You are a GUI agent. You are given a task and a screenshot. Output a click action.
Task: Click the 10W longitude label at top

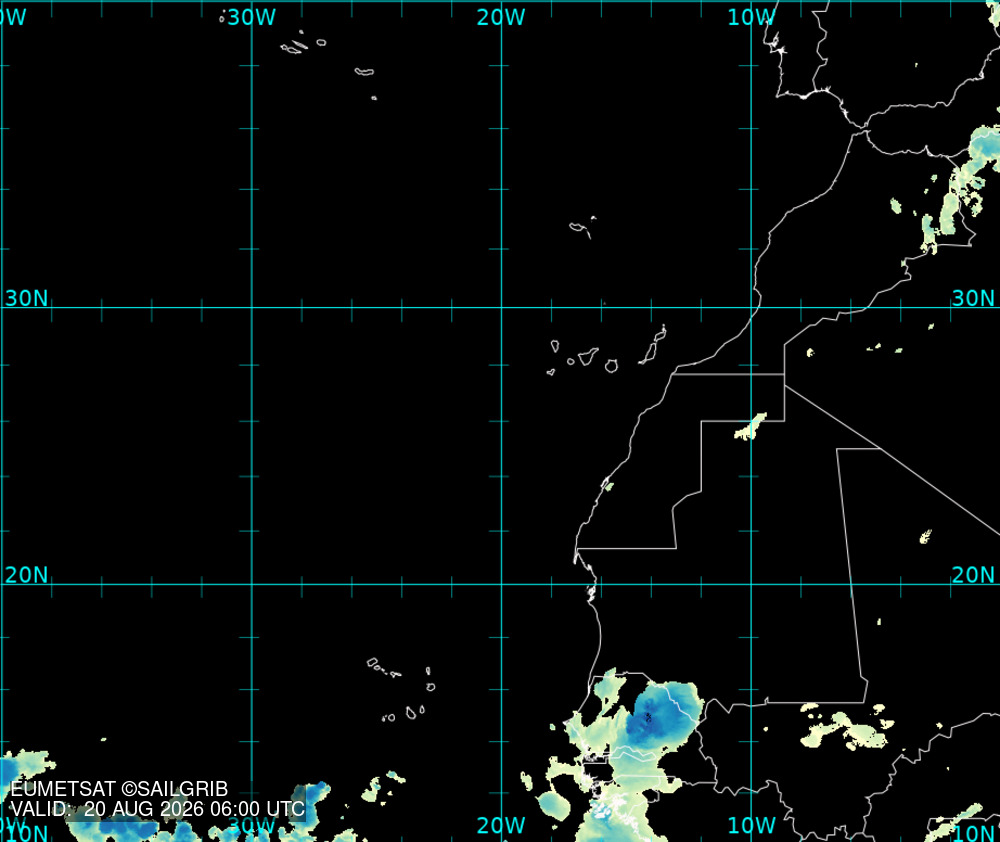click(751, 17)
